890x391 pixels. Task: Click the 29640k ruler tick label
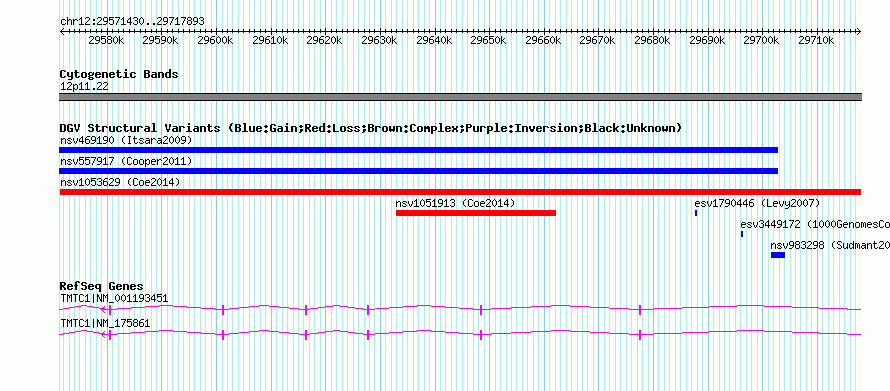pyautogui.click(x=434, y=40)
